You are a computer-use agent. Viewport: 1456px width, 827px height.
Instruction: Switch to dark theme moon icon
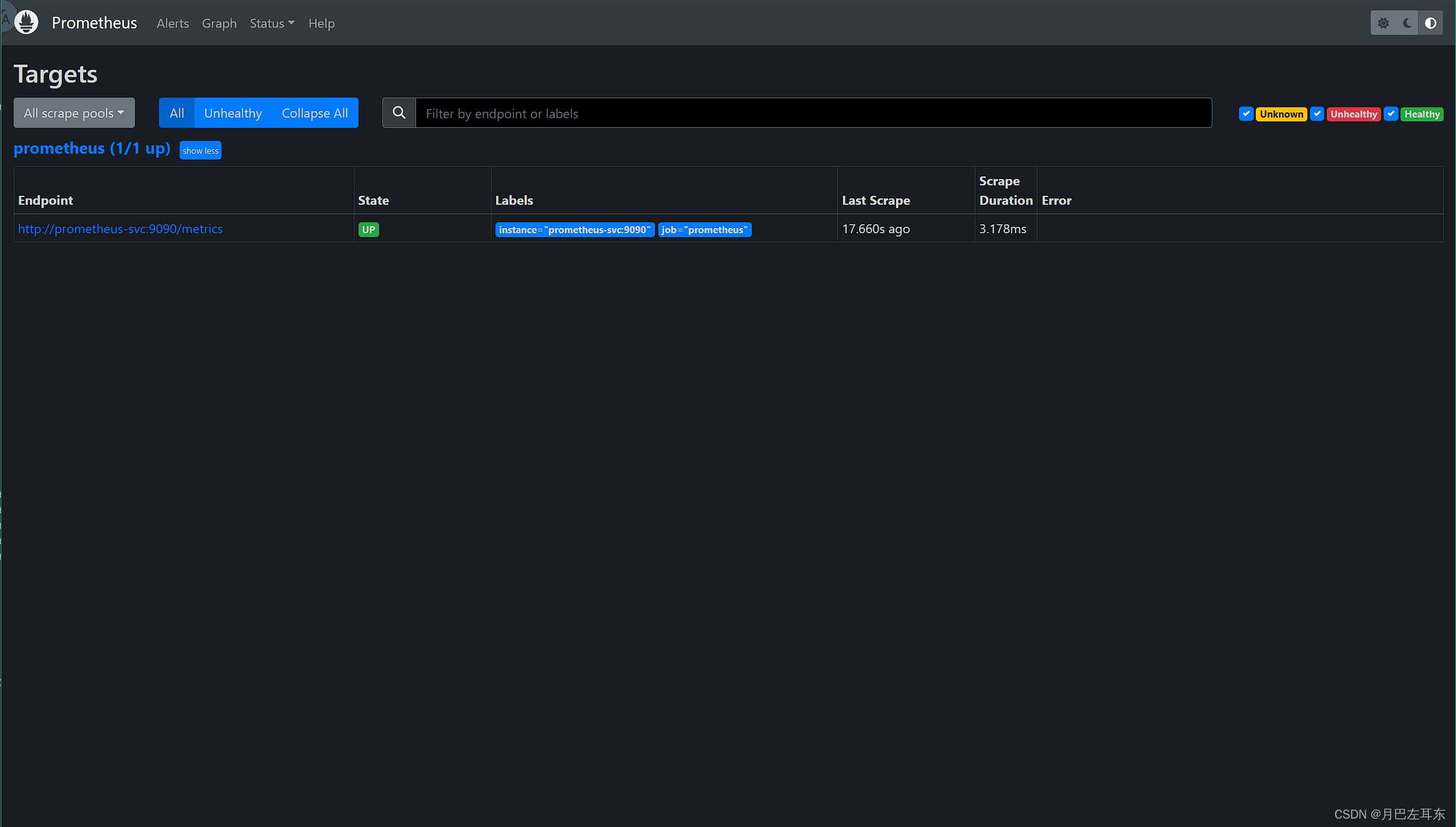point(1407,23)
